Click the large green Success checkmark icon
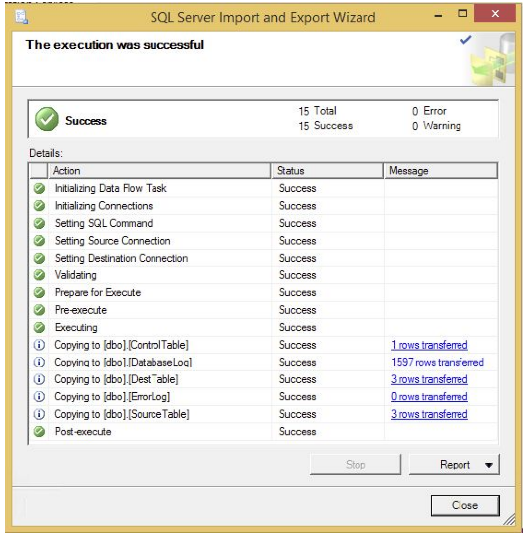 click(47, 119)
